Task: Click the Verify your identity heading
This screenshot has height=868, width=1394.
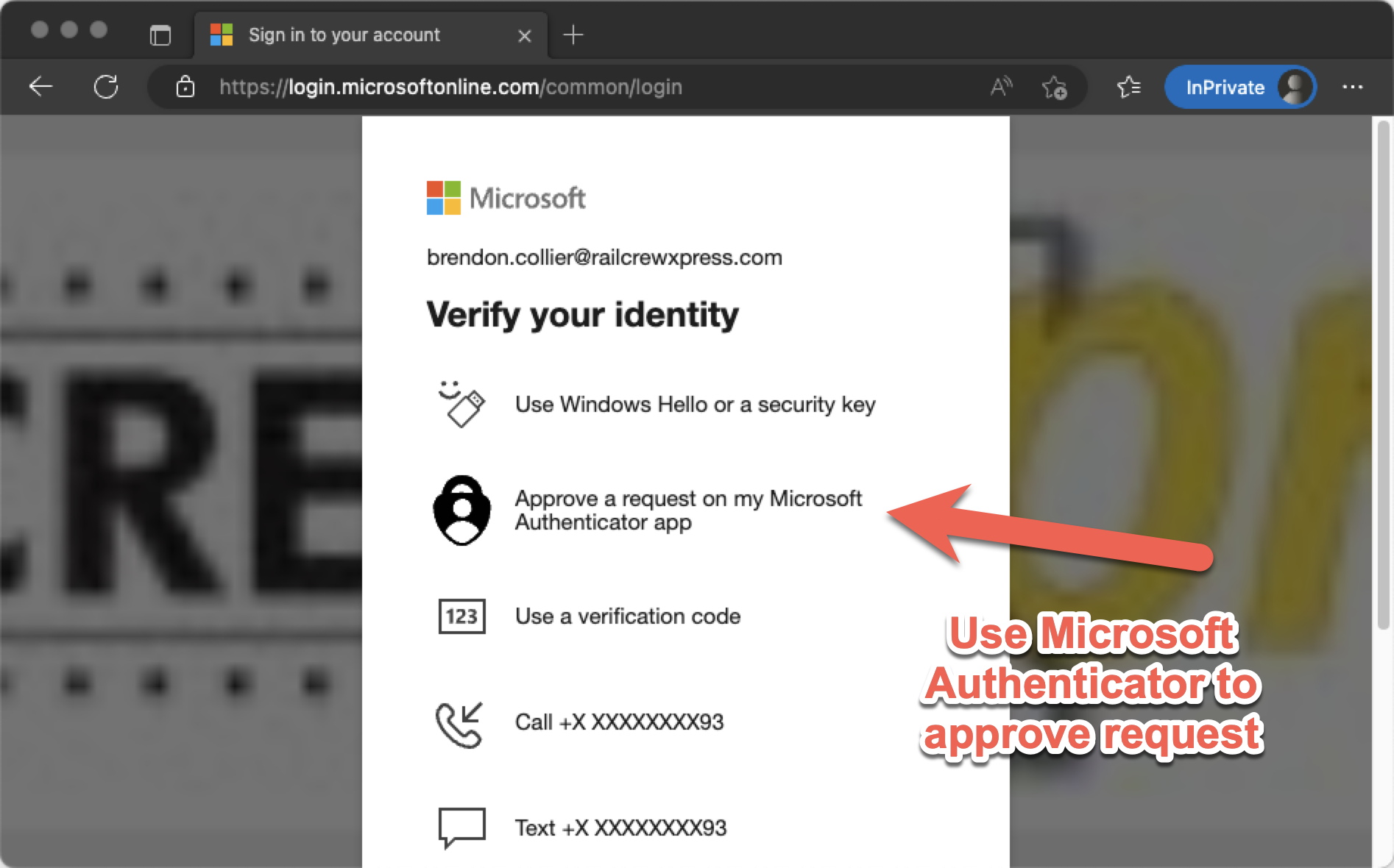Action: pos(582,315)
